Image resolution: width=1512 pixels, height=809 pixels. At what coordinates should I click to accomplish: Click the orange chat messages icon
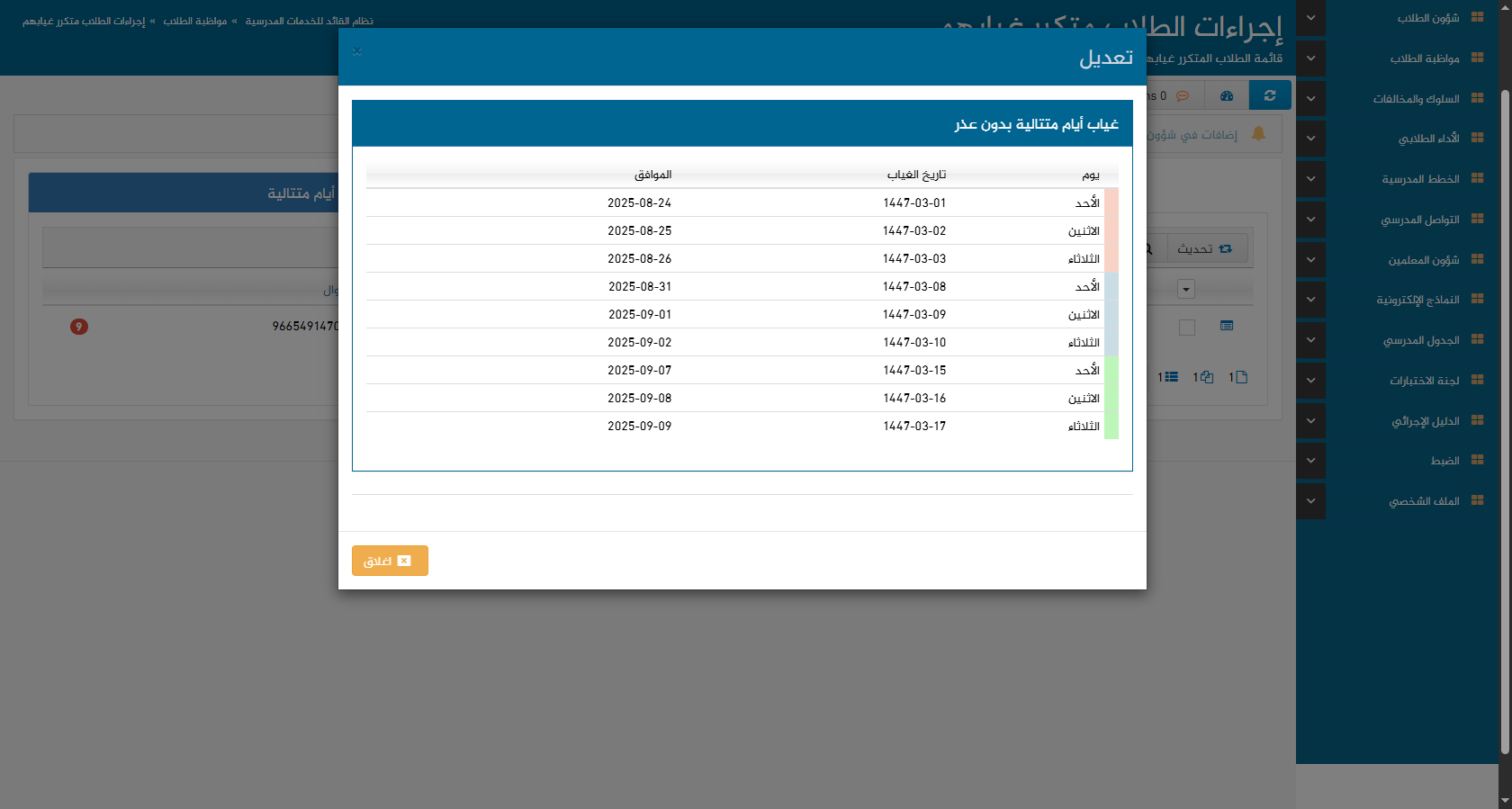click(x=1182, y=95)
